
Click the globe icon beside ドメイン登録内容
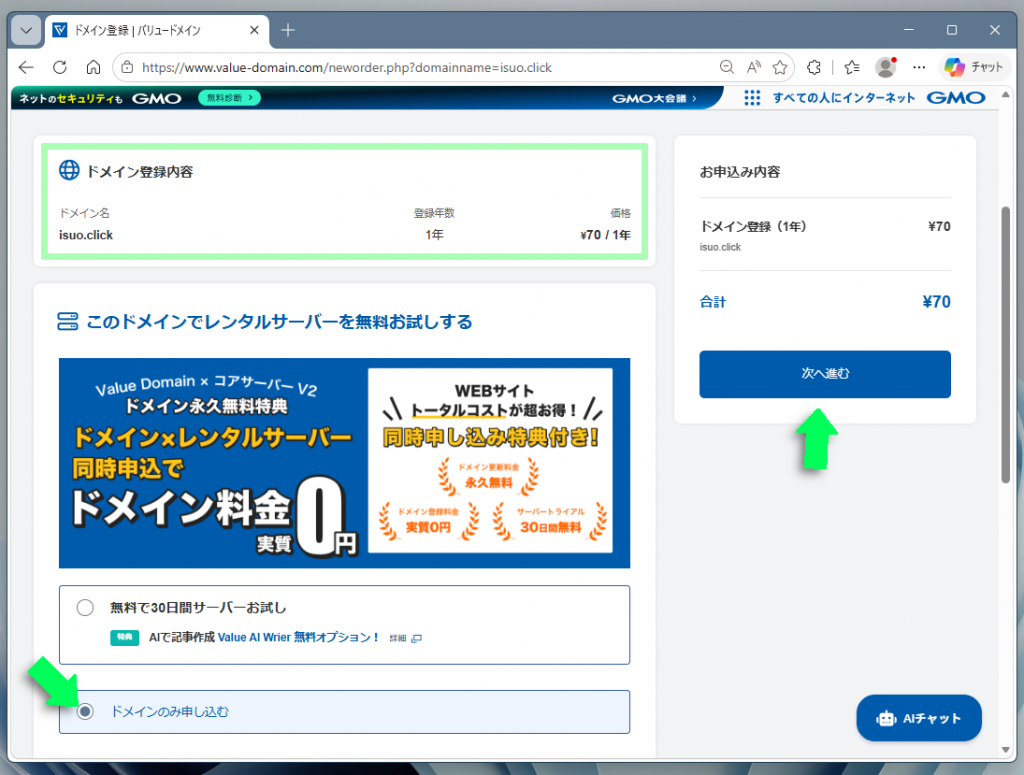click(x=69, y=170)
